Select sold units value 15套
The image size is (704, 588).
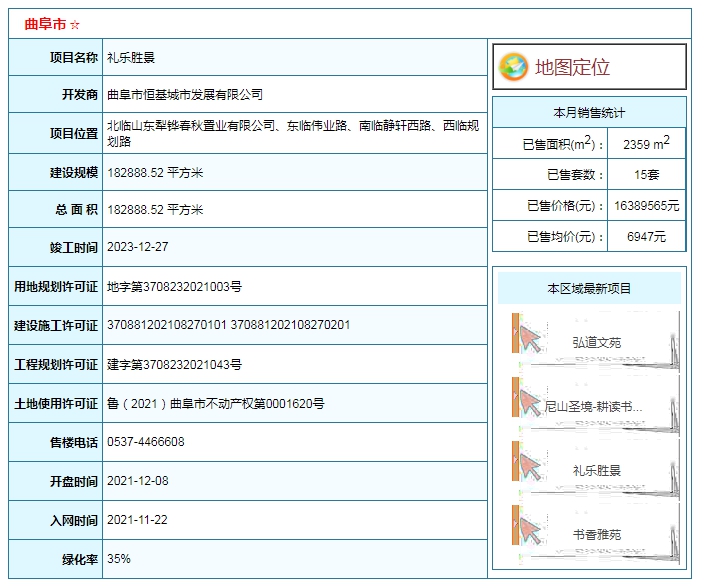click(646, 175)
